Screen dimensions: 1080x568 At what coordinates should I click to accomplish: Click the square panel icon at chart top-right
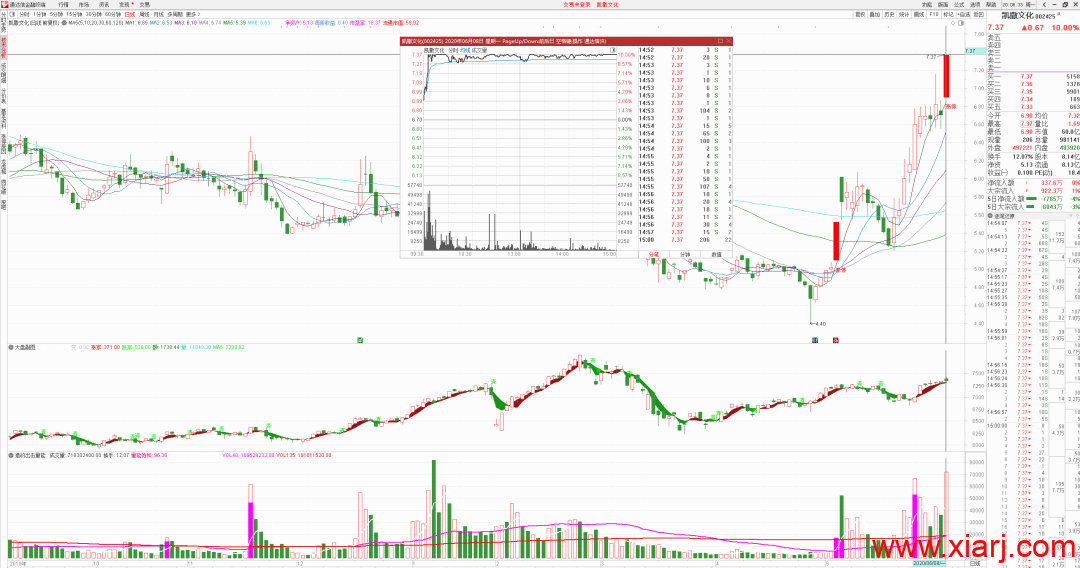point(962,23)
